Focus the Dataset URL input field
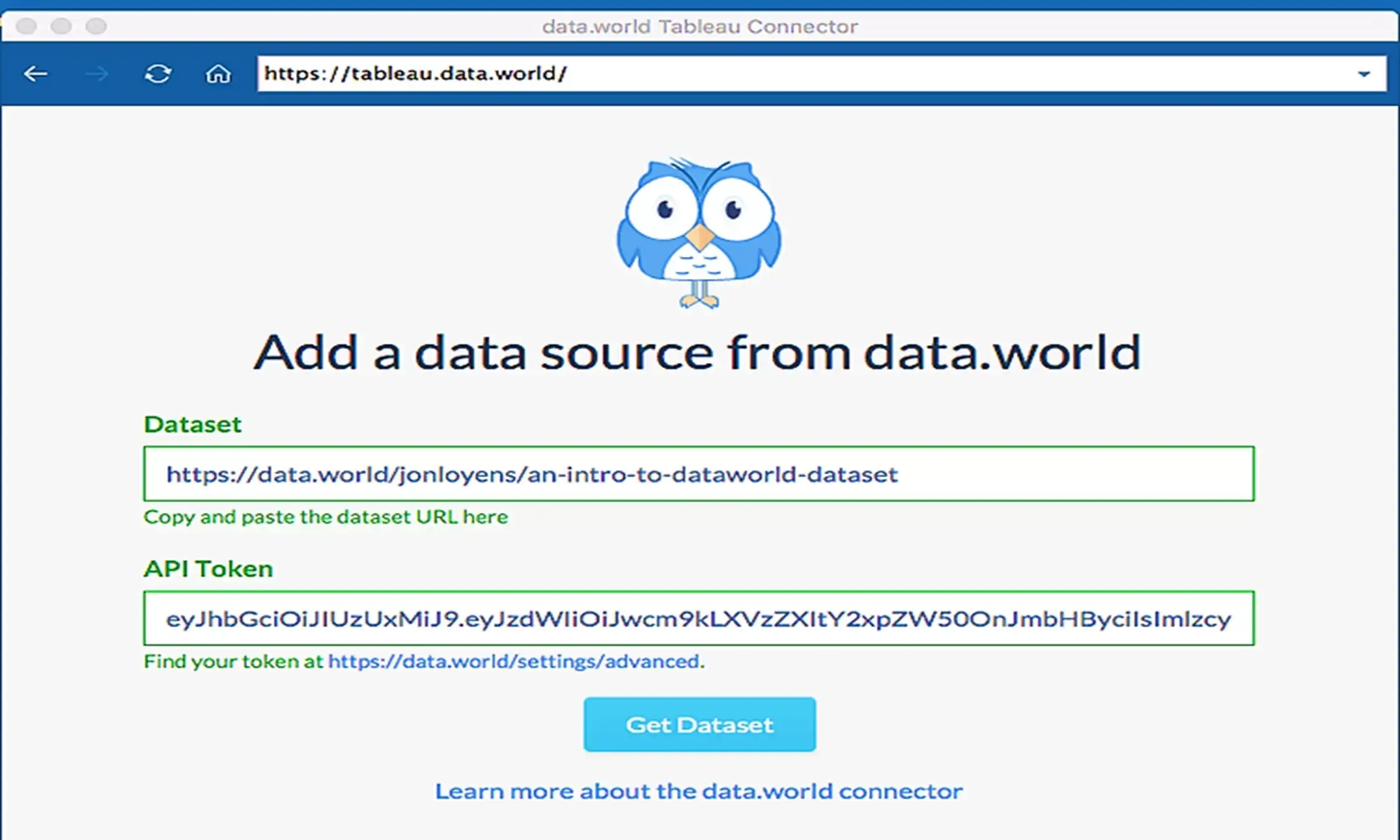Image resolution: width=1400 pixels, height=840 pixels. [699, 474]
